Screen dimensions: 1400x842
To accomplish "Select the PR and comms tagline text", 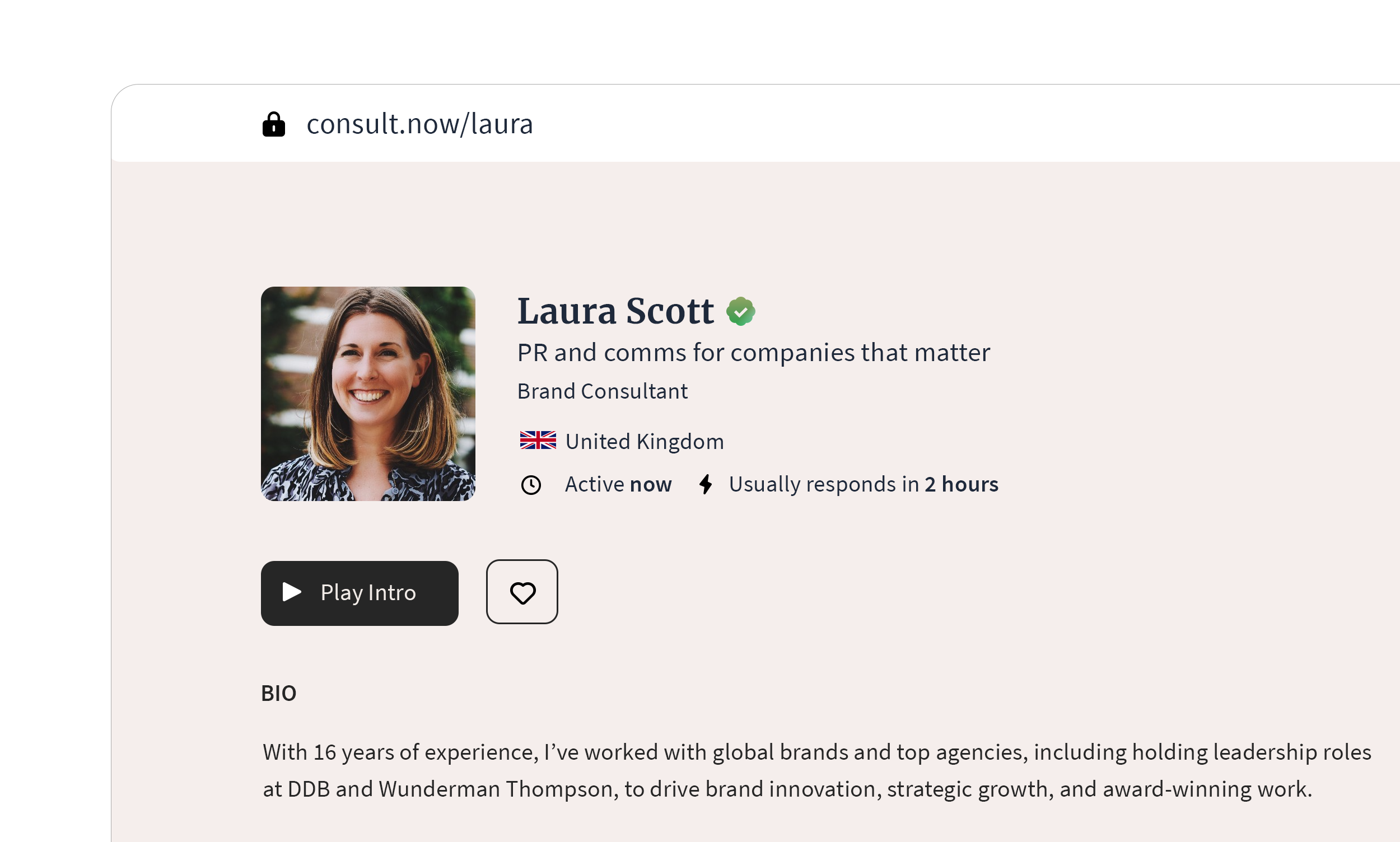I will (x=753, y=353).
